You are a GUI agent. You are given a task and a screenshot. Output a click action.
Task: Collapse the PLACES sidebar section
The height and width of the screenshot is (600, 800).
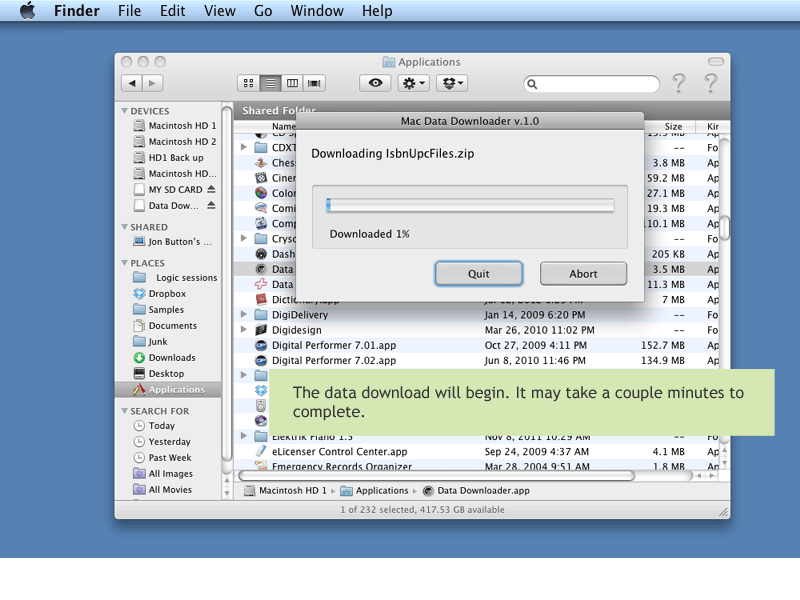(x=124, y=263)
